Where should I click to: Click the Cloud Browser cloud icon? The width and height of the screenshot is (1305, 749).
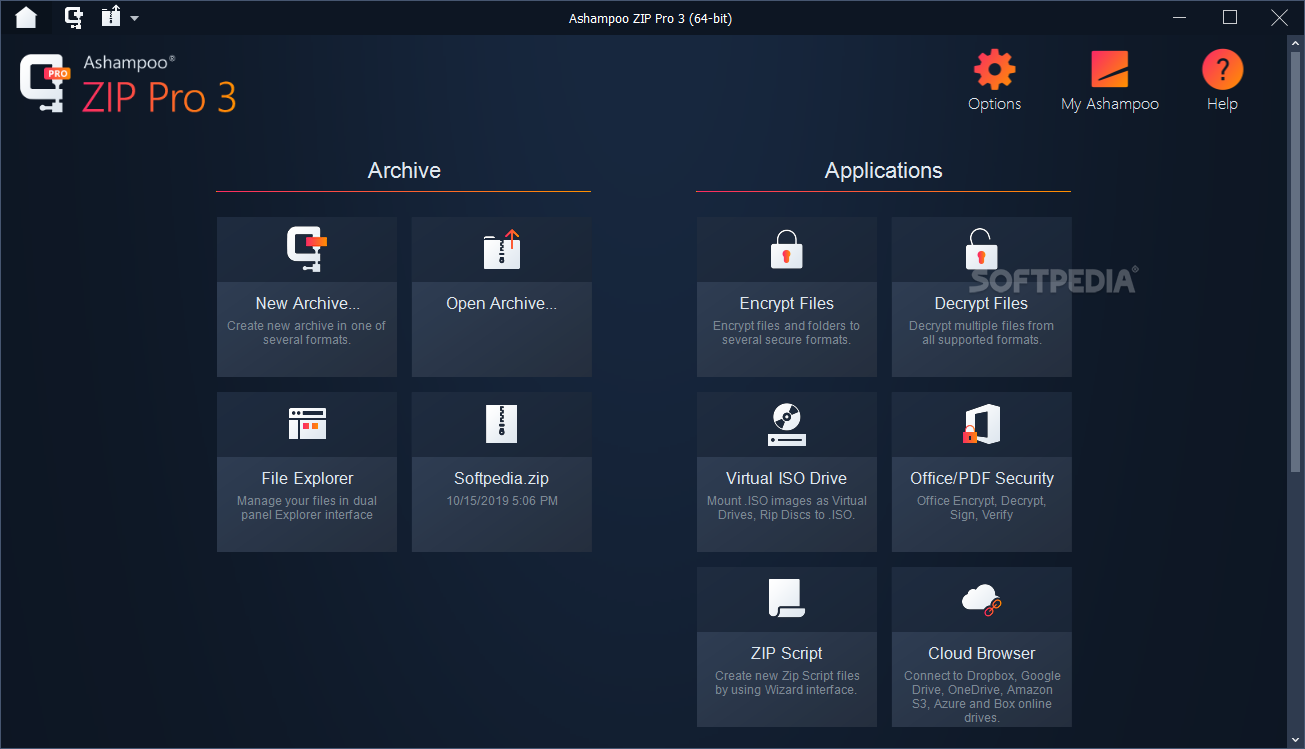(x=981, y=599)
